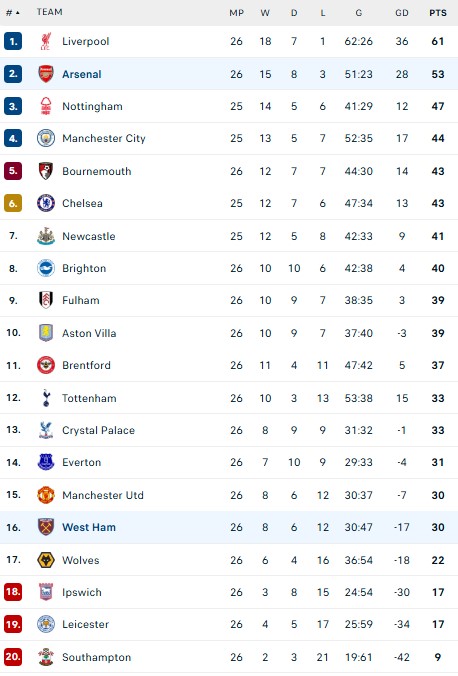Click the Manchester Utd team name

[103, 495]
